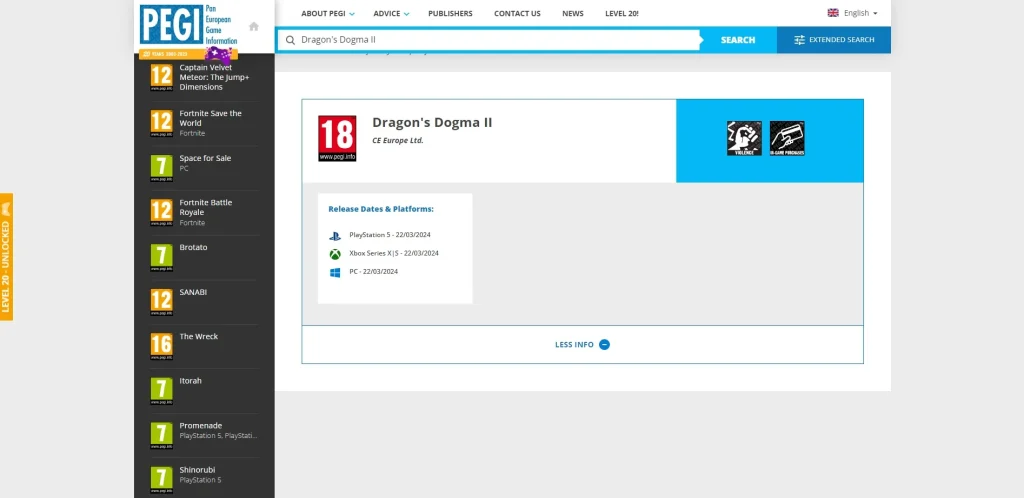
Task: Open Extended Search options
Action: tap(833, 40)
